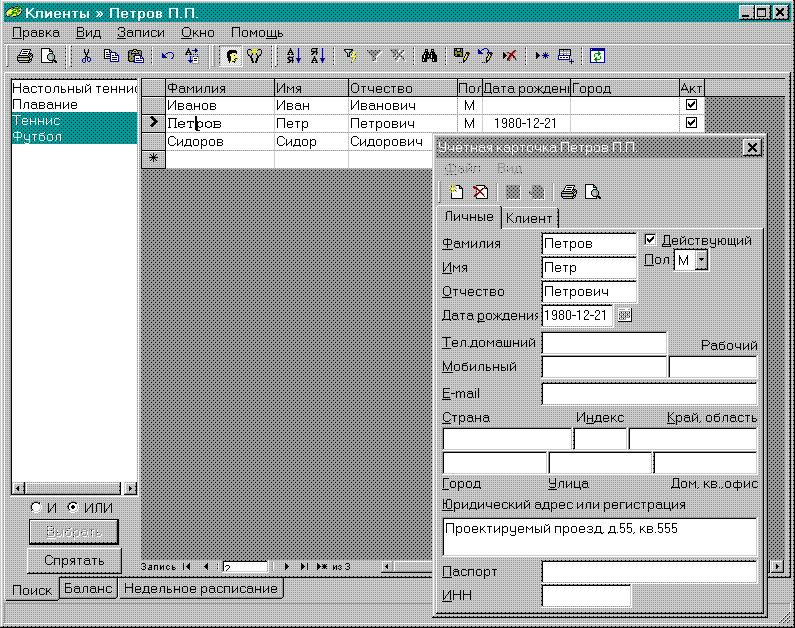Open the Окно menu
Screen dimensions: 795x628
coord(198,32)
